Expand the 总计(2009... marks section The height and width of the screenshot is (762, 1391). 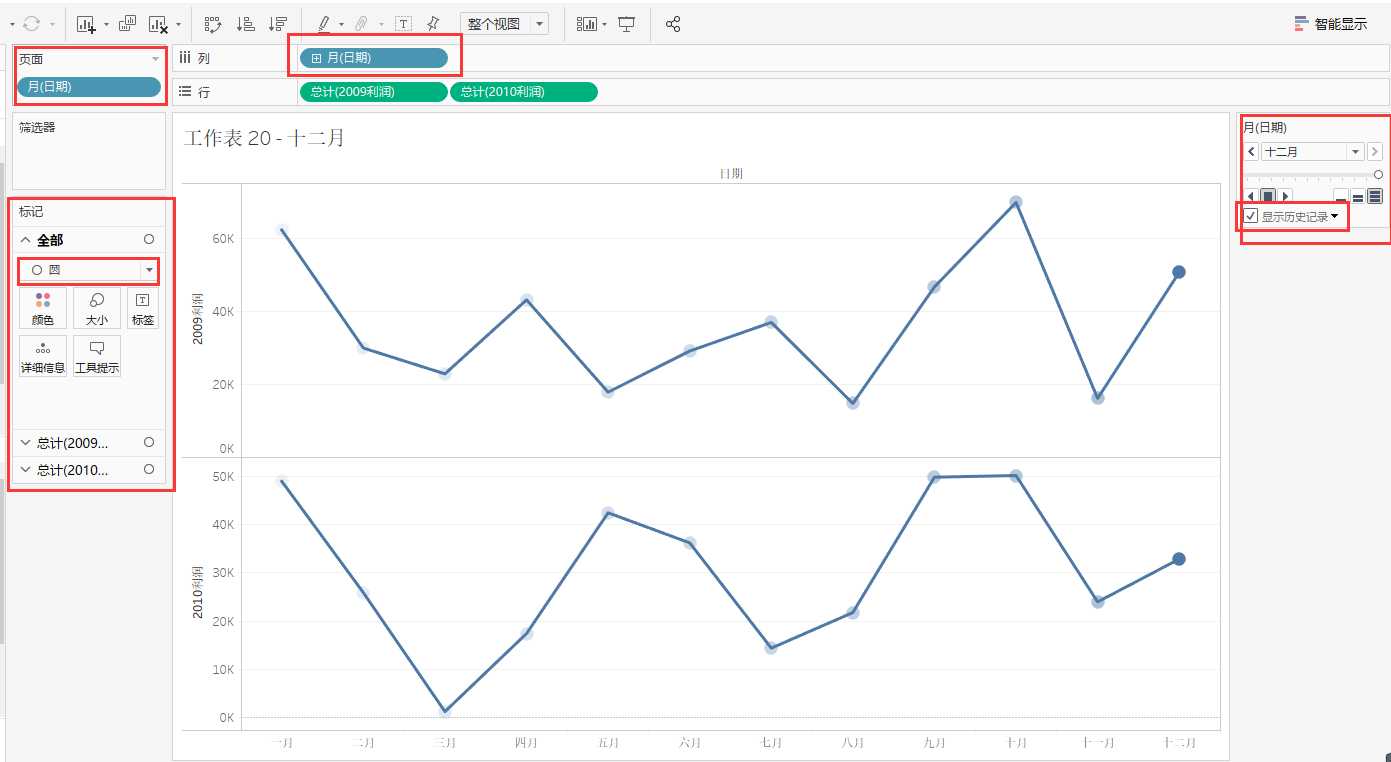pos(26,442)
